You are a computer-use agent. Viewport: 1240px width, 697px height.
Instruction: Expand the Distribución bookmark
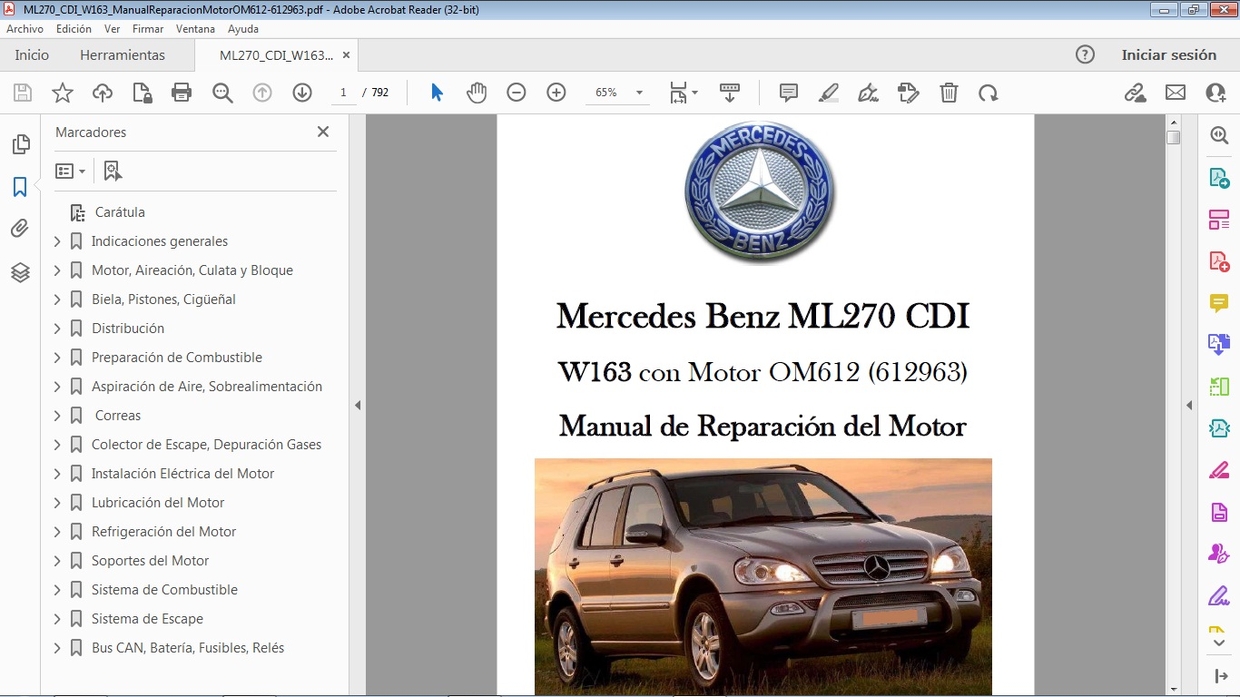(x=58, y=328)
